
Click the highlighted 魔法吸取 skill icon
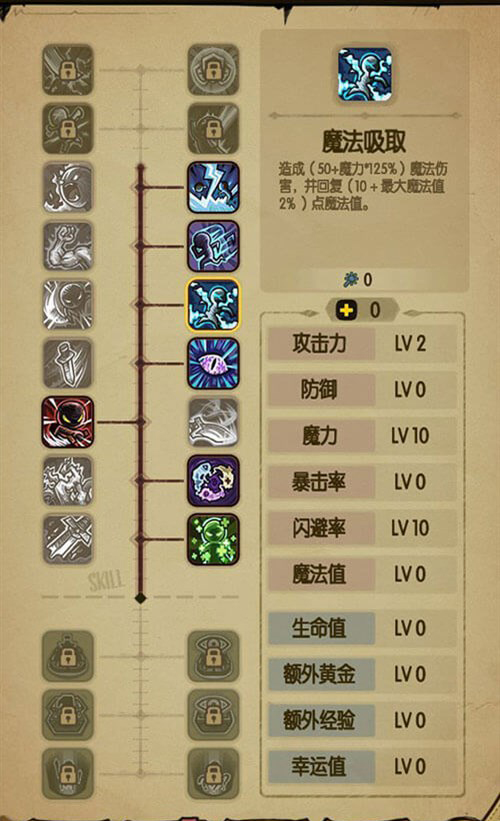tap(214, 305)
